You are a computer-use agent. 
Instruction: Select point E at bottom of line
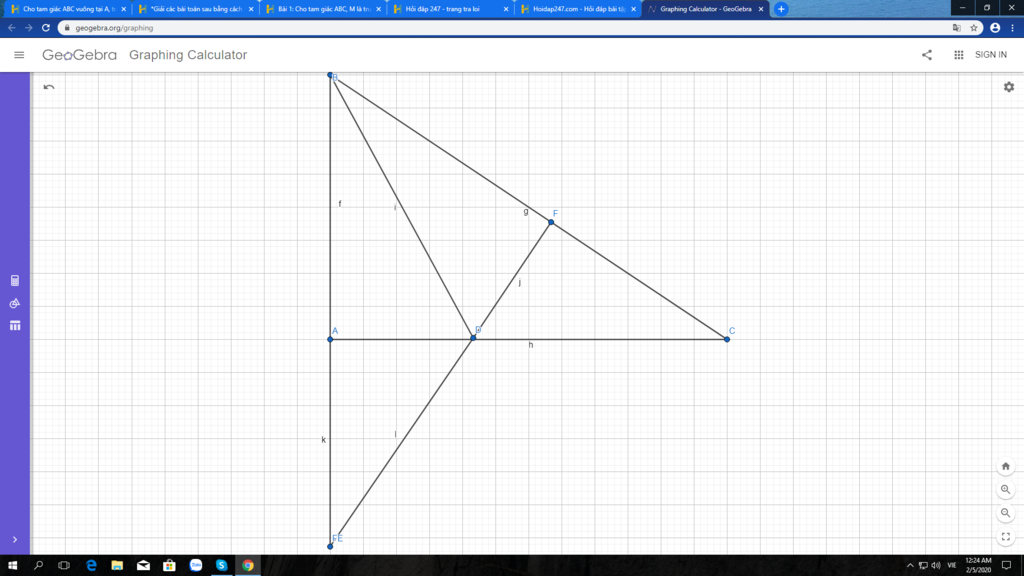(330, 546)
